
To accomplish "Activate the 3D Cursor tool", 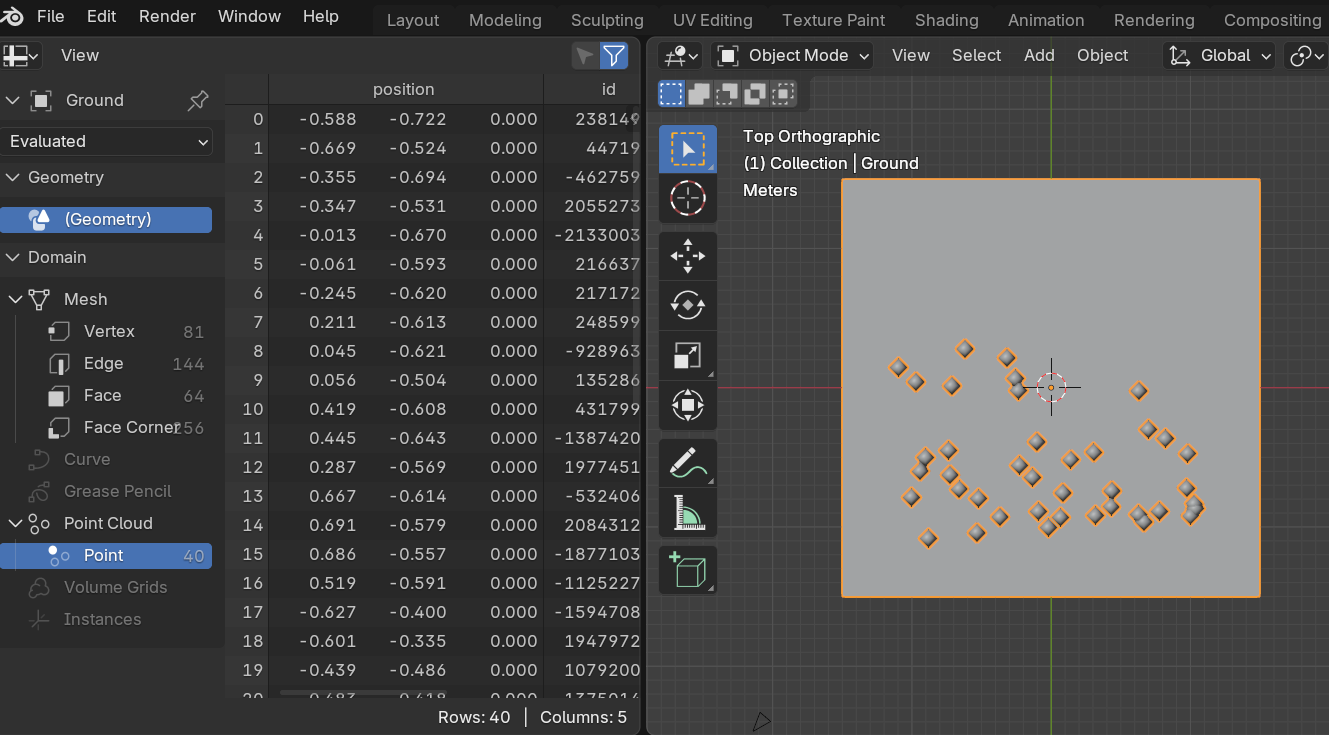I will (687, 198).
